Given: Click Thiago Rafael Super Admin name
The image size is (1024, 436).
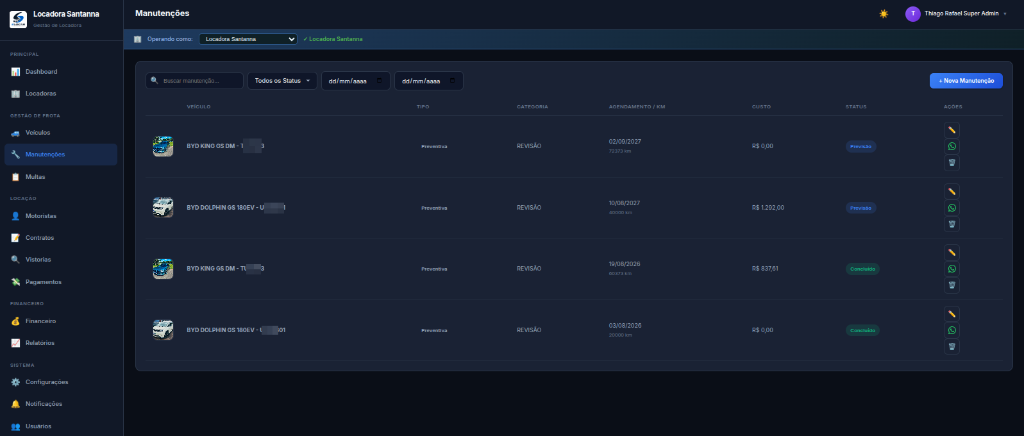Looking at the screenshot, I should [961, 14].
